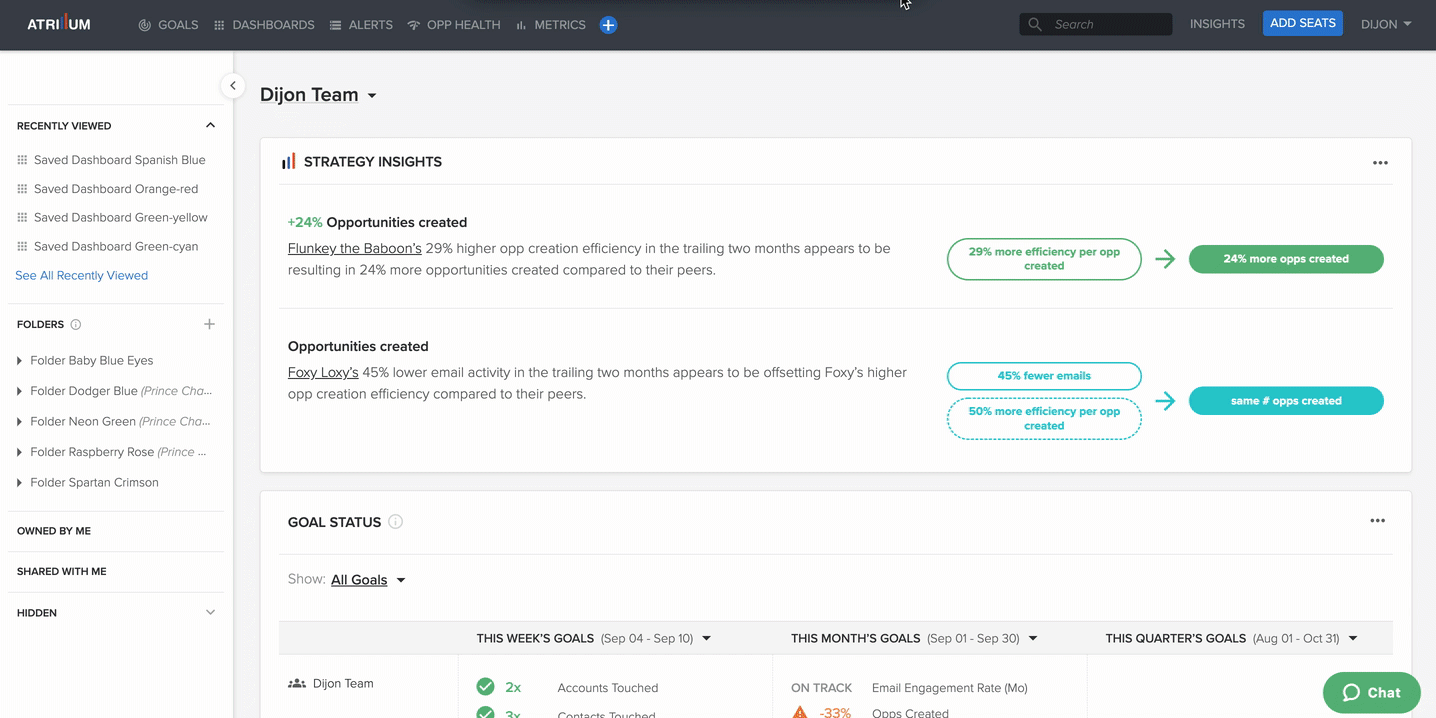Click grid icon beside Spanish Blue dashboard
This screenshot has height=718, width=1436.
click(x=22, y=160)
